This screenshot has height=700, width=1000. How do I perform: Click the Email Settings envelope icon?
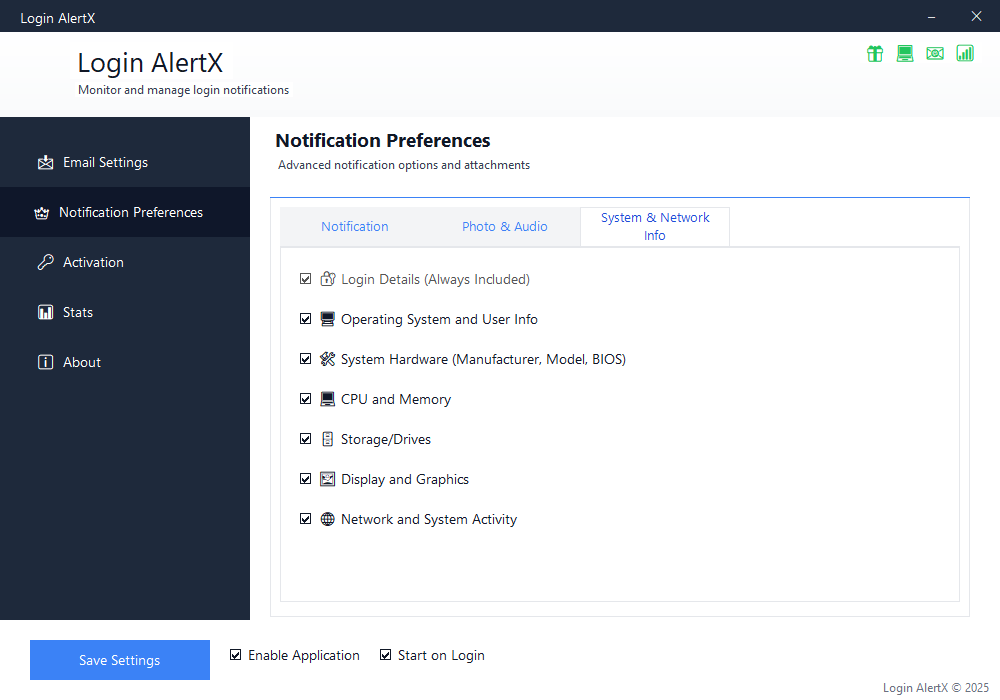click(45, 163)
